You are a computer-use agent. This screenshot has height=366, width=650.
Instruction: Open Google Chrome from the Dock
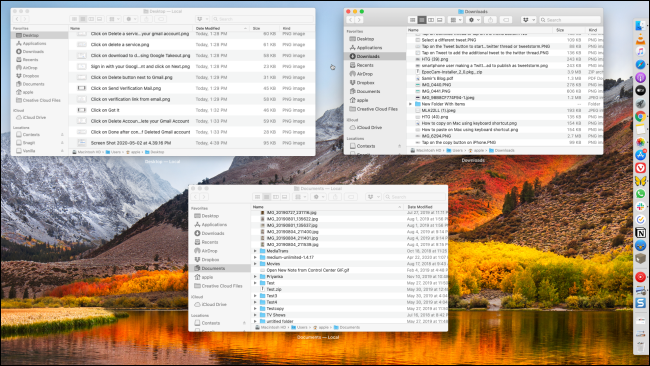[640, 116]
